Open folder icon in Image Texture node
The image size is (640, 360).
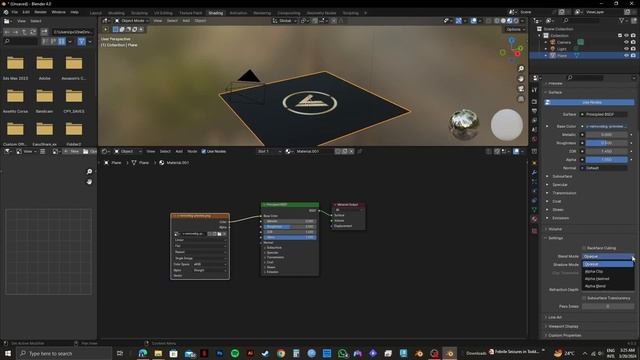(219, 234)
